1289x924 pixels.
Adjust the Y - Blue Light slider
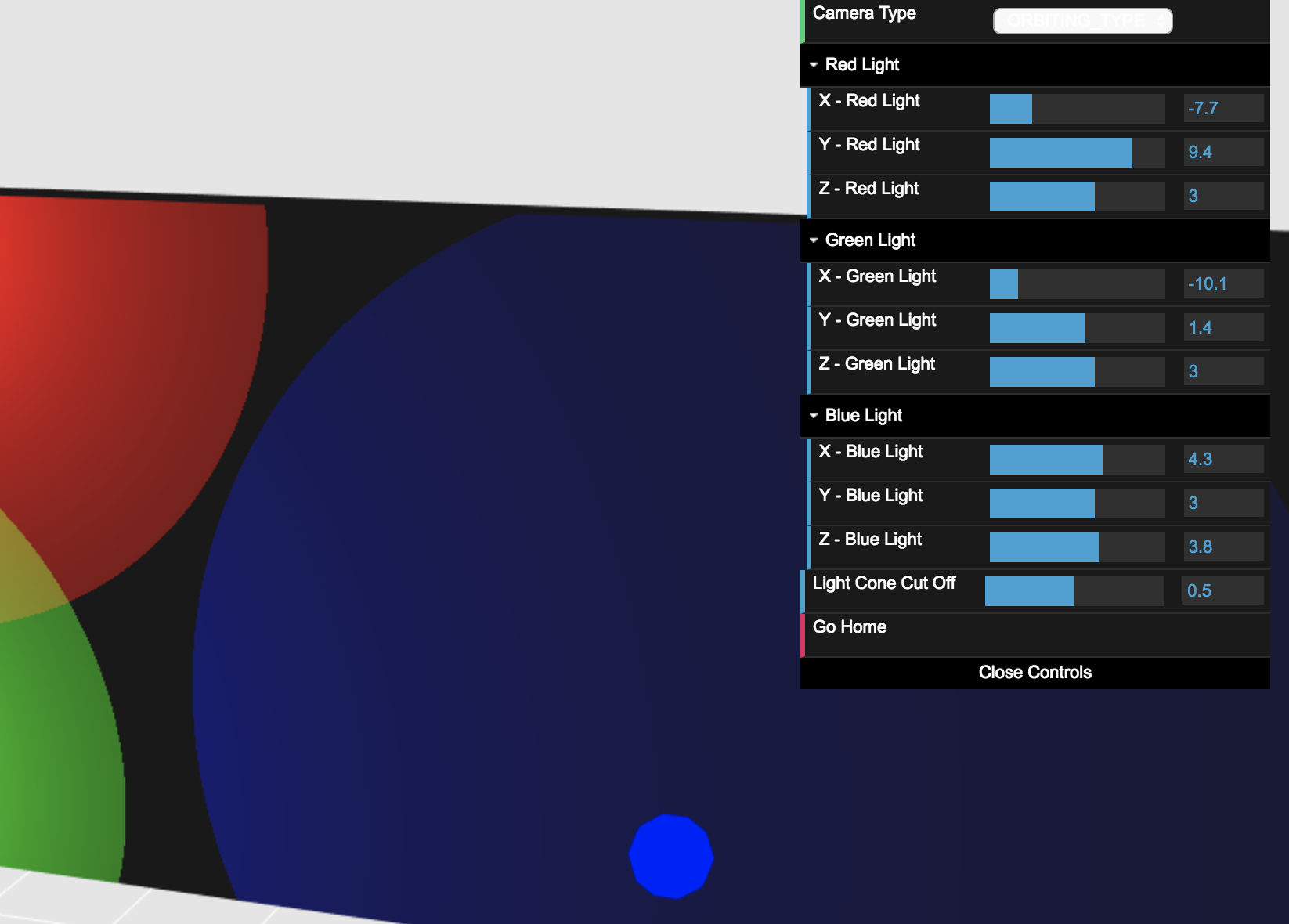click(x=1078, y=504)
